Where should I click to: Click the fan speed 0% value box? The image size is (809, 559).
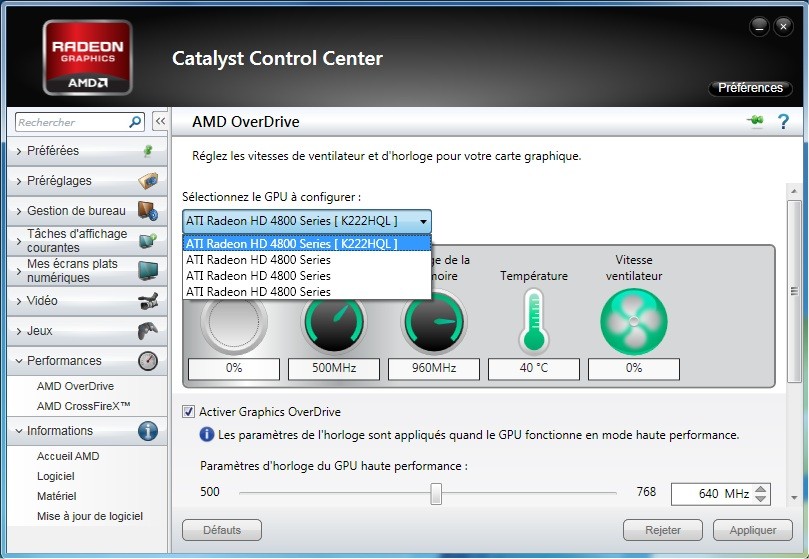(x=634, y=369)
